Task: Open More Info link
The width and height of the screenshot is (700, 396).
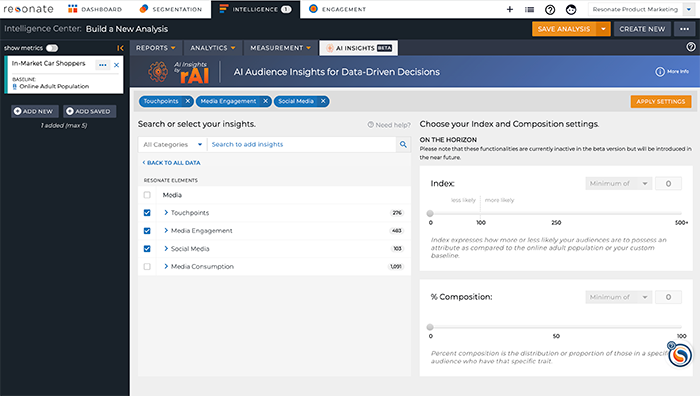Action: tap(672, 71)
